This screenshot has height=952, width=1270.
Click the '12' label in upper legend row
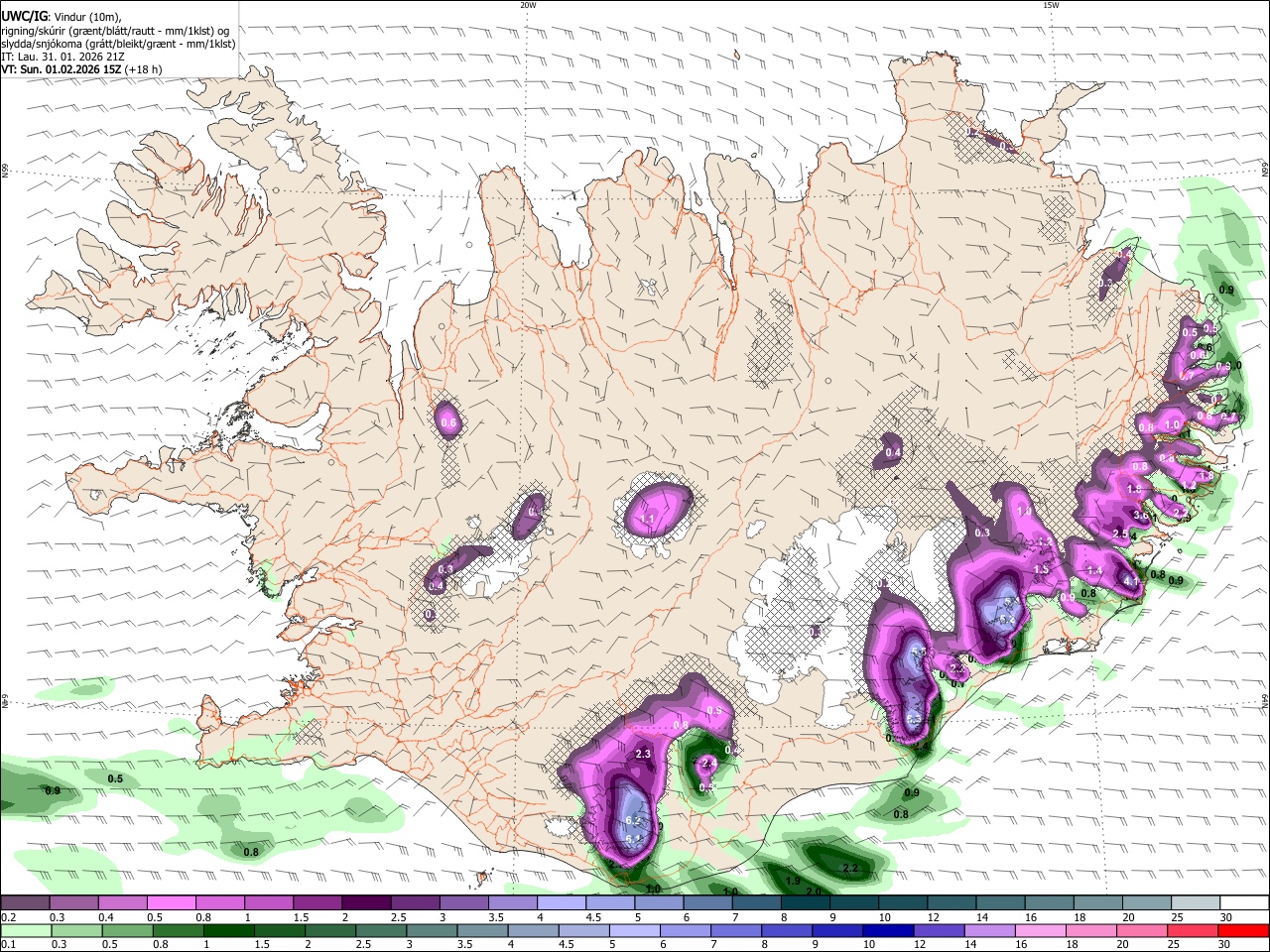click(x=935, y=917)
